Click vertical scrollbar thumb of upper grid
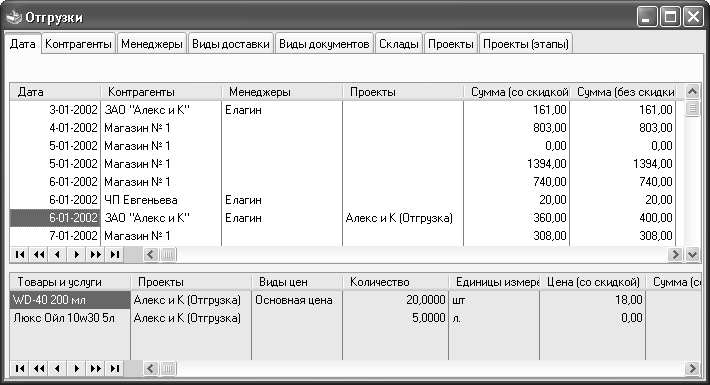This screenshot has width=710, height=385. (x=692, y=109)
